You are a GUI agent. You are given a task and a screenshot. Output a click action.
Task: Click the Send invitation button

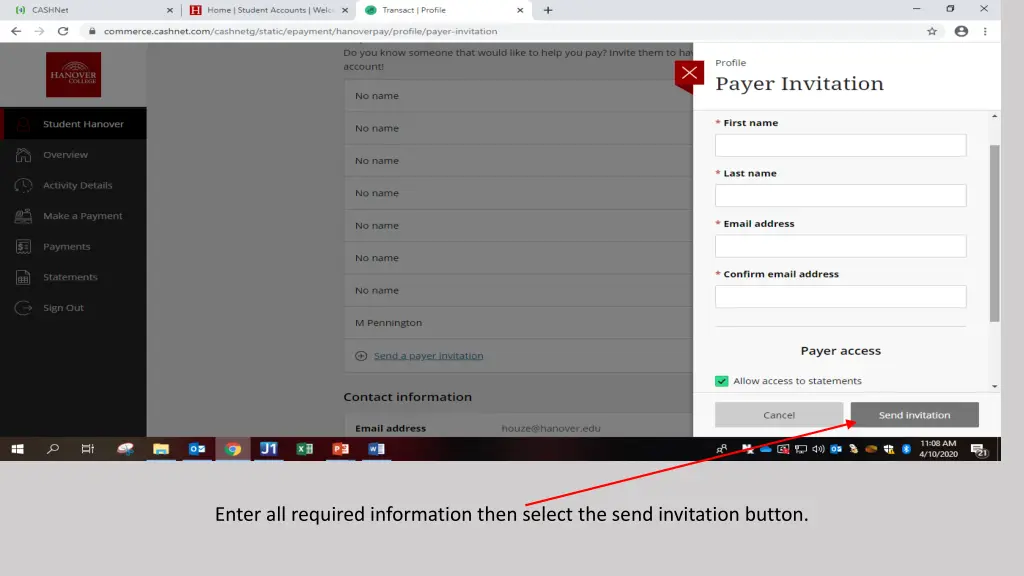coord(914,415)
